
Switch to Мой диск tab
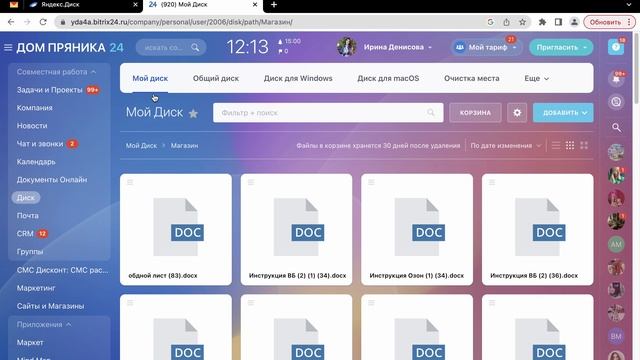click(150, 78)
